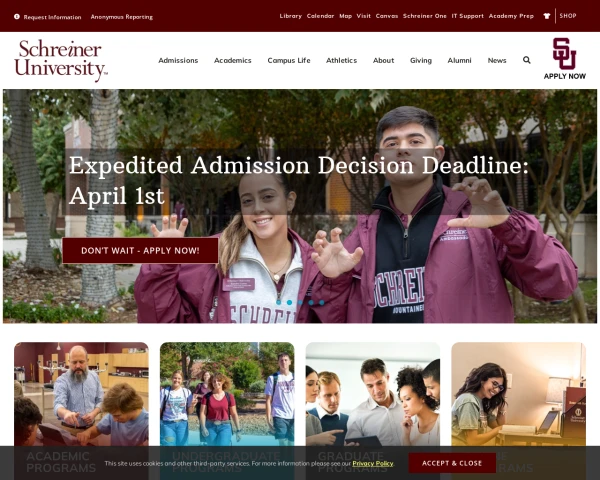600x480 pixels.
Task: Select the last carousel slide dot
Action: pyautogui.click(x=322, y=302)
